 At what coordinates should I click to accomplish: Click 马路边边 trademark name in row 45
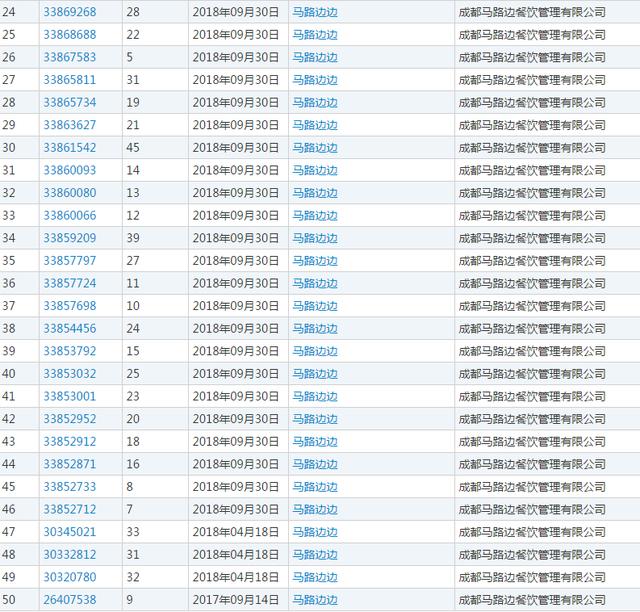pyautogui.click(x=315, y=487)
